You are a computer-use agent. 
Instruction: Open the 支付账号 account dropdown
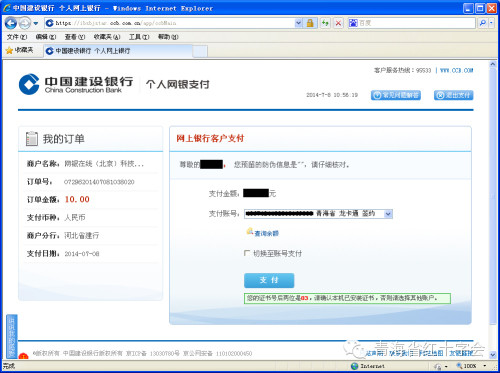(388, 214)
